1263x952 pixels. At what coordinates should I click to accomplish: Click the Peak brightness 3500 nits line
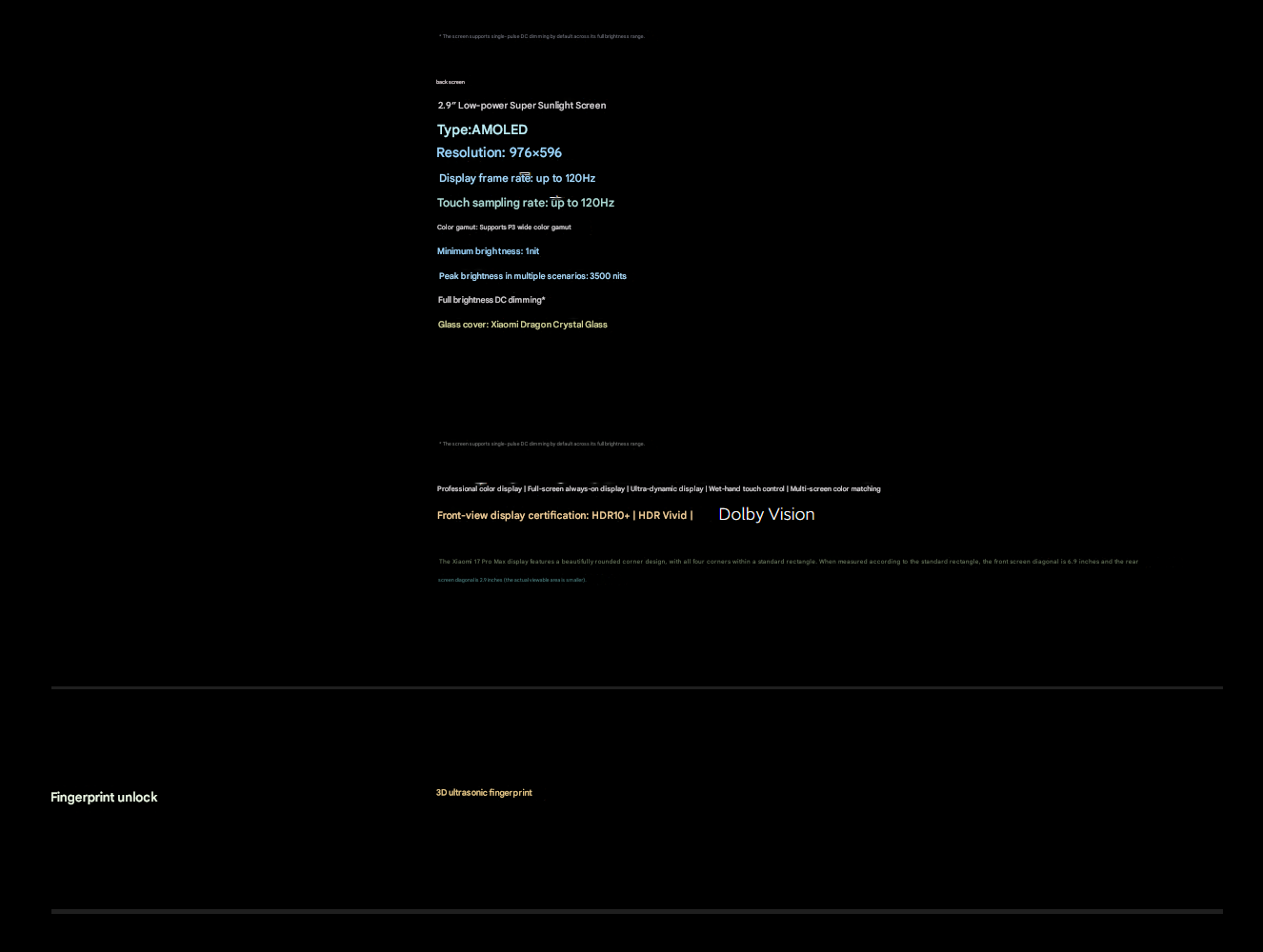point(532,276)
